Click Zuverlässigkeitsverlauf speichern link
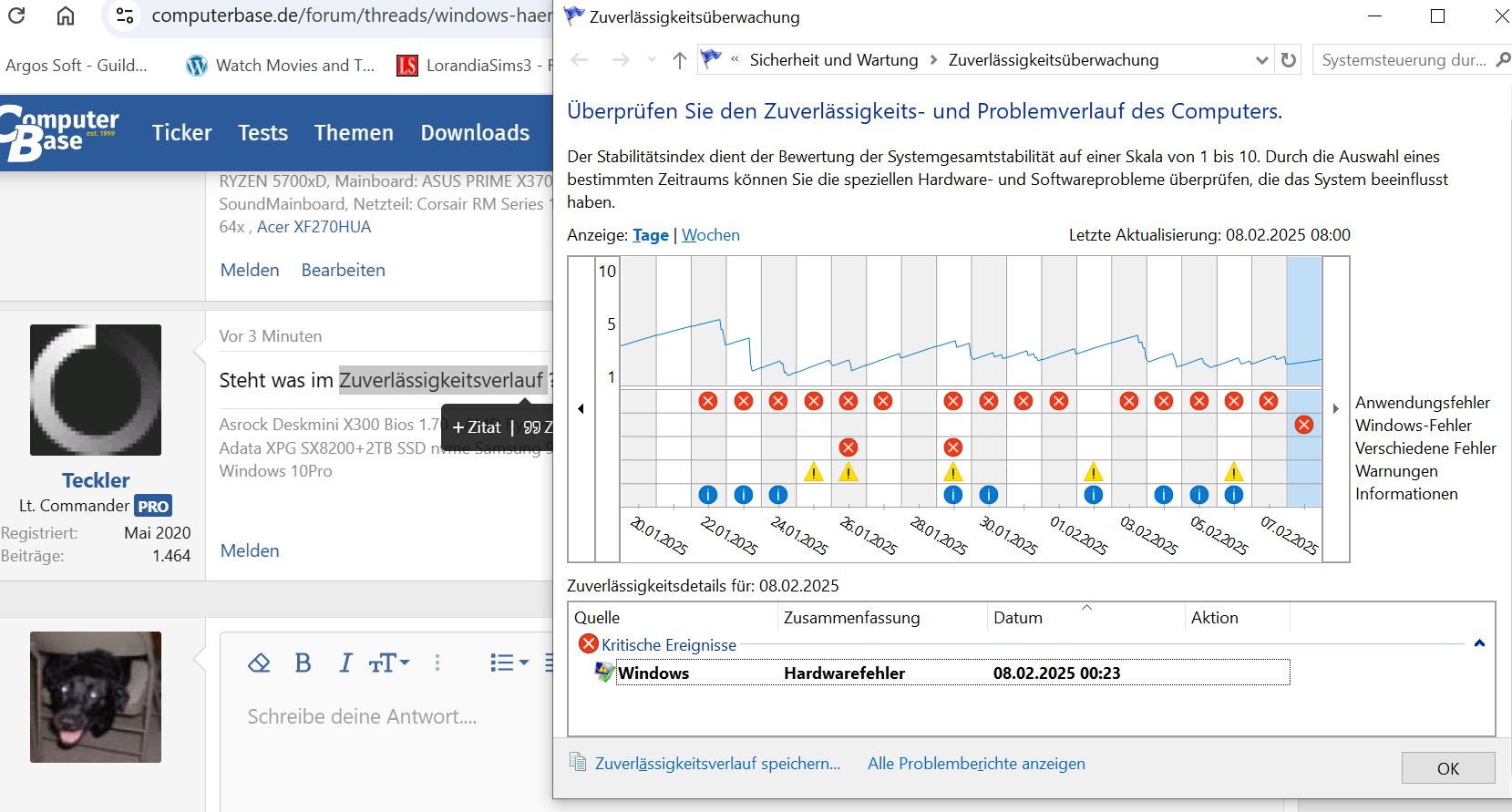Screen dimensions: 1512x812 (717, 764)
